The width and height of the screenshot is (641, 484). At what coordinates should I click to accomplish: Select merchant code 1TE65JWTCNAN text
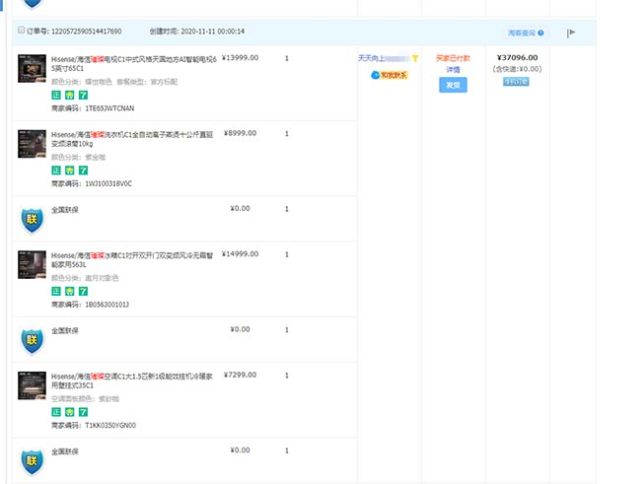(110, 108)
